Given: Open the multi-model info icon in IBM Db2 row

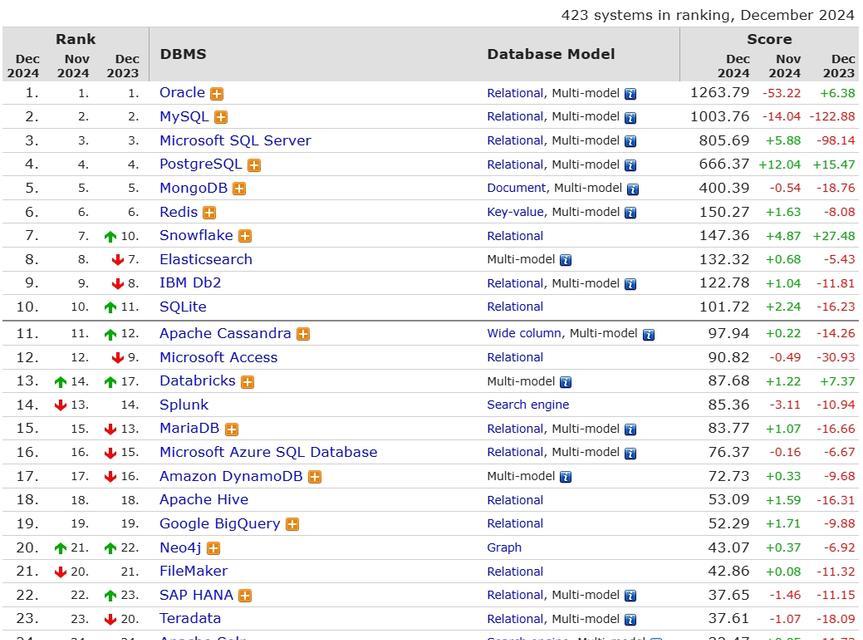Looking at the screenshot, I should [631, 284].
